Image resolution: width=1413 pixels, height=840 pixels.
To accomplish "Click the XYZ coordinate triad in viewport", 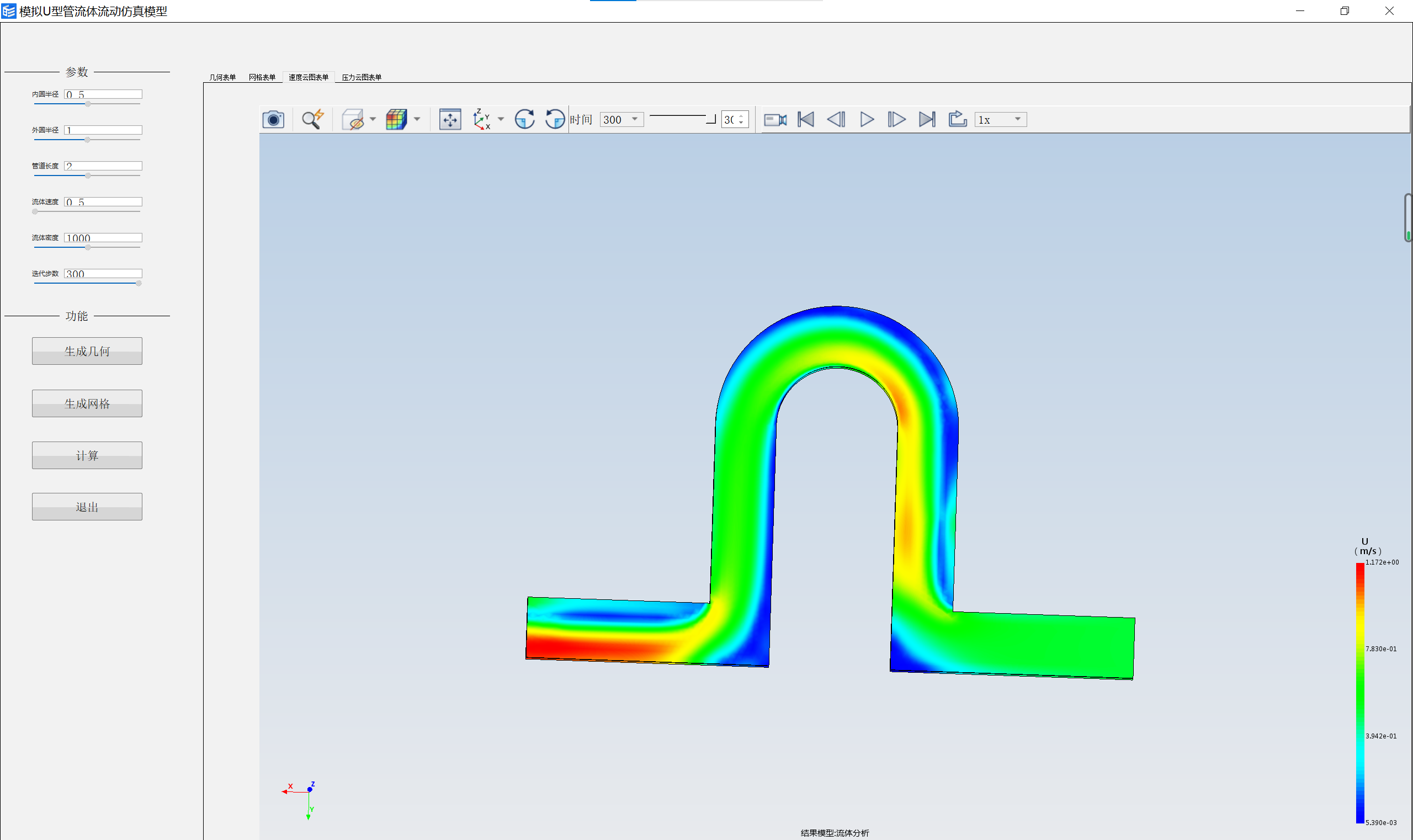I will [x=299, y=800].
